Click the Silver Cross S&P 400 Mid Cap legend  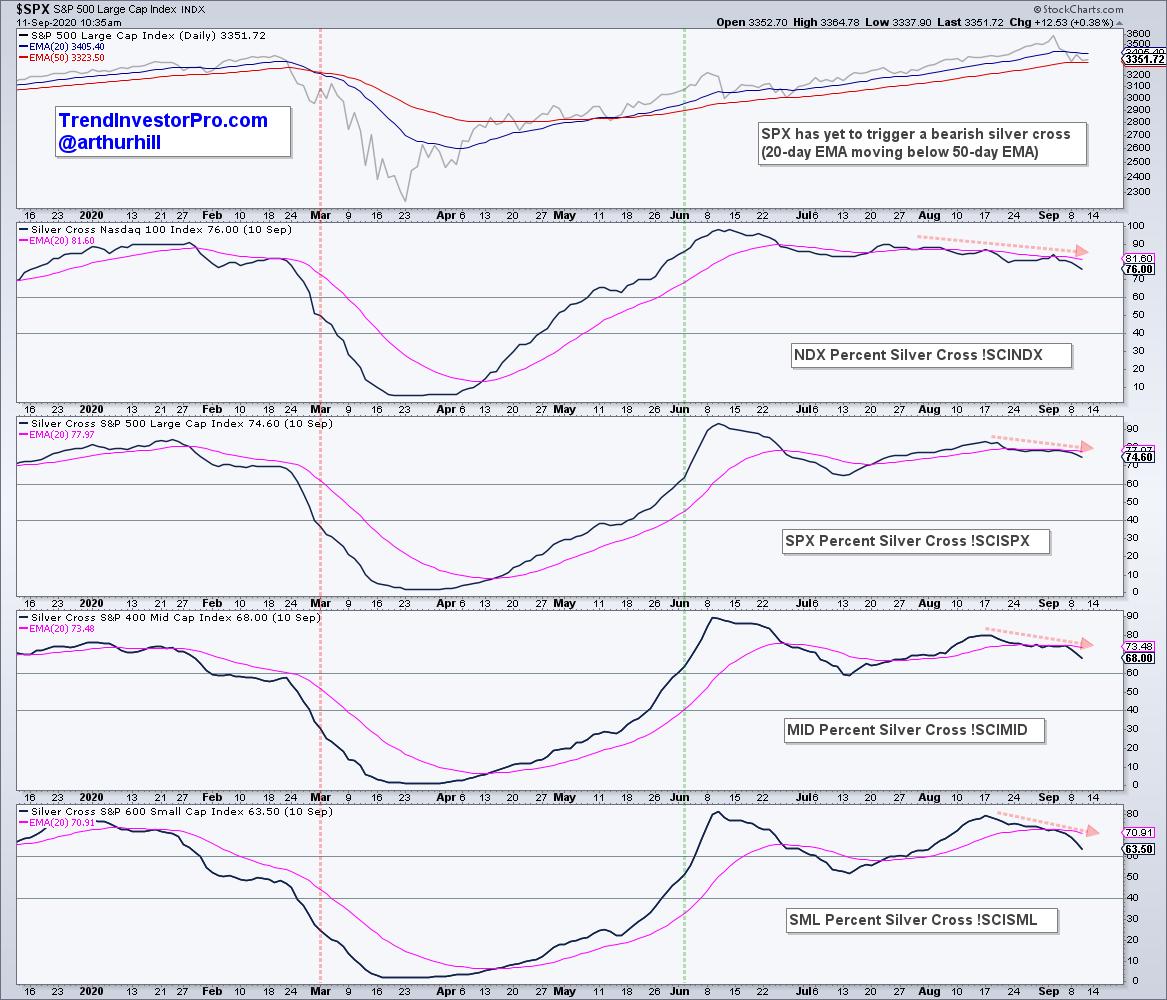click(170, 618)
